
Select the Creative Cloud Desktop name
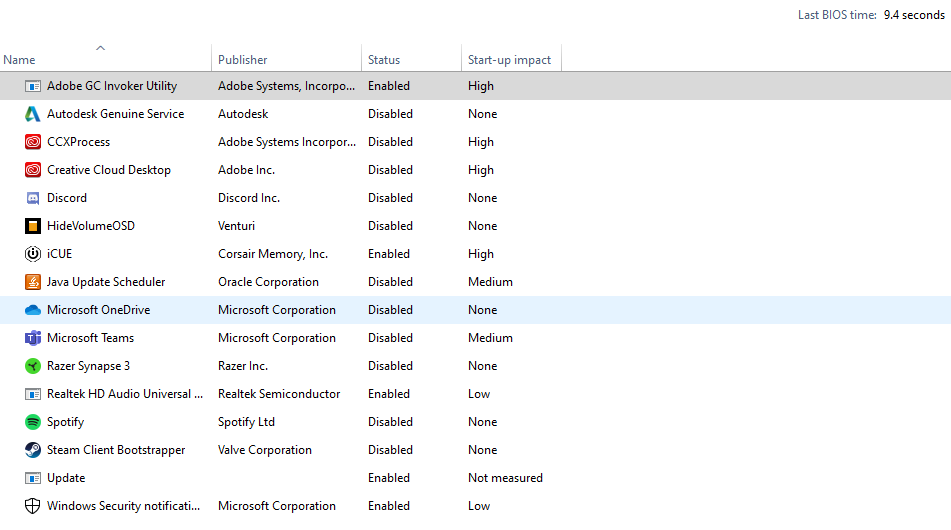(x=109, y=170)
